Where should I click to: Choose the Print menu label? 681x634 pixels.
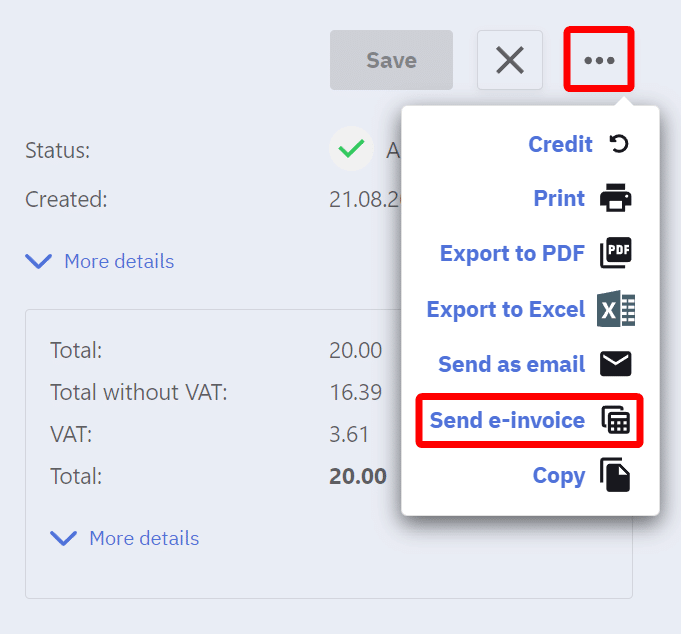(559, 199)
